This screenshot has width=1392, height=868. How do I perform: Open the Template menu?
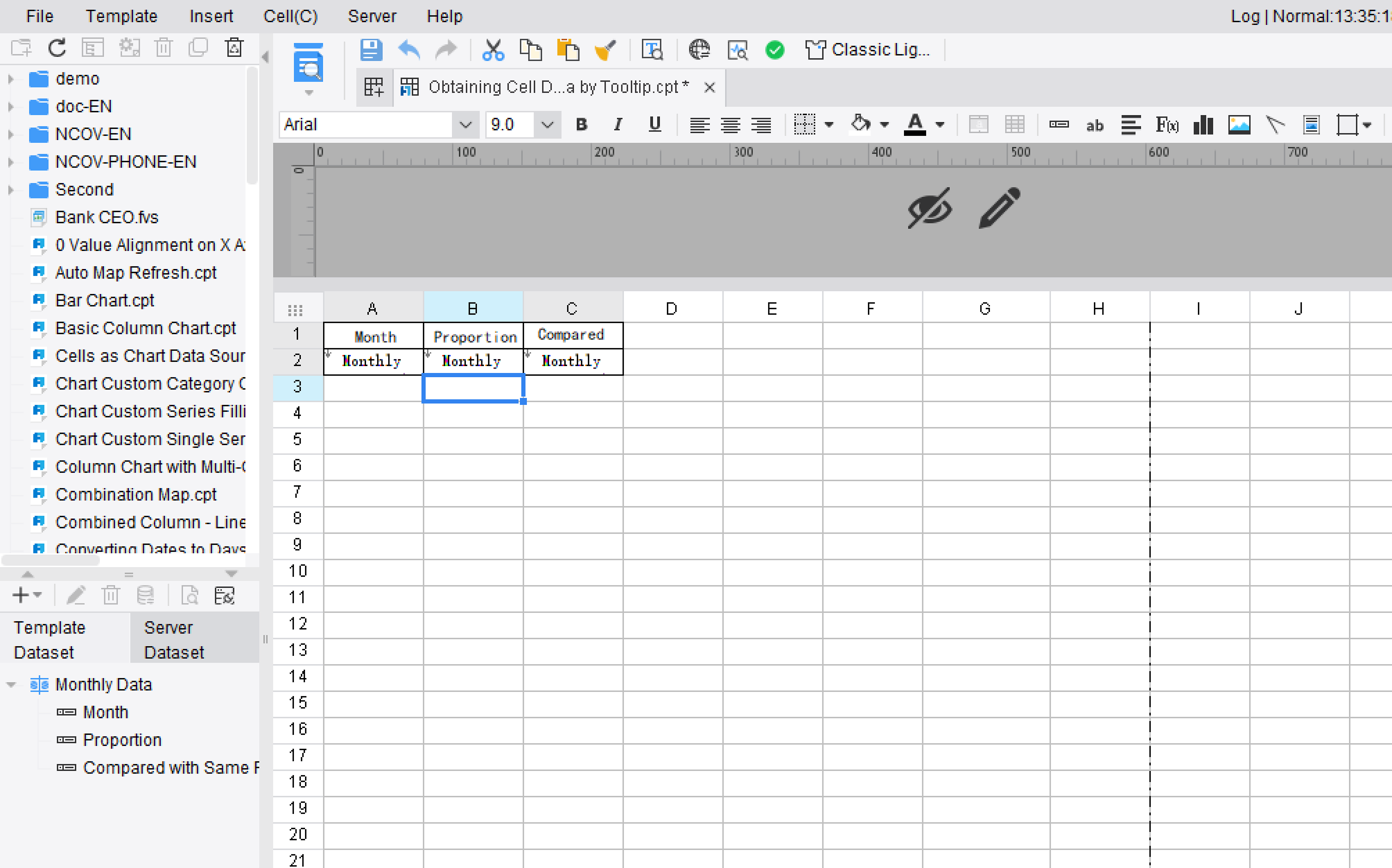(x=121, y=16)
